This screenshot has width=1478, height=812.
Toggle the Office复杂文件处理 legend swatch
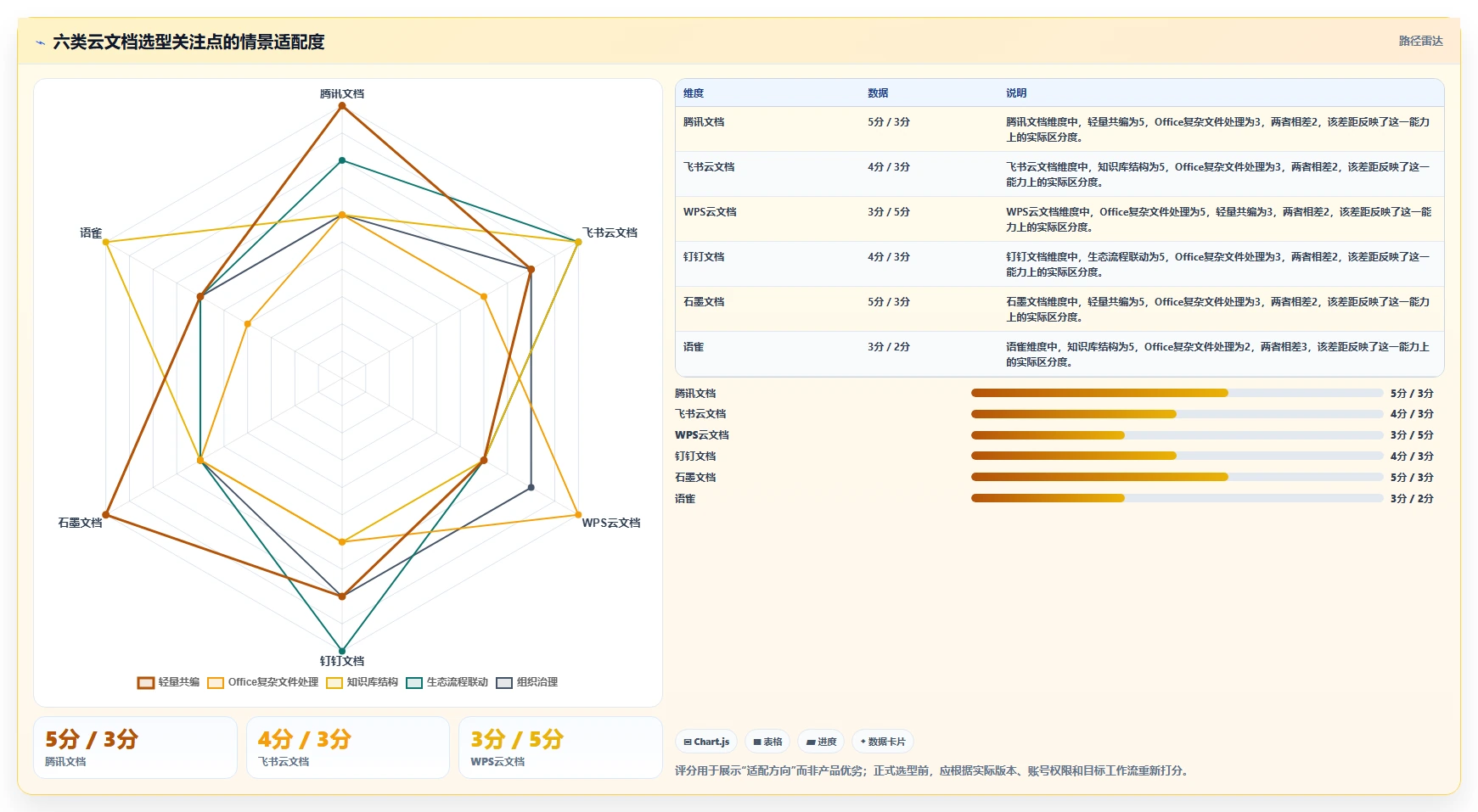(216, 682)
